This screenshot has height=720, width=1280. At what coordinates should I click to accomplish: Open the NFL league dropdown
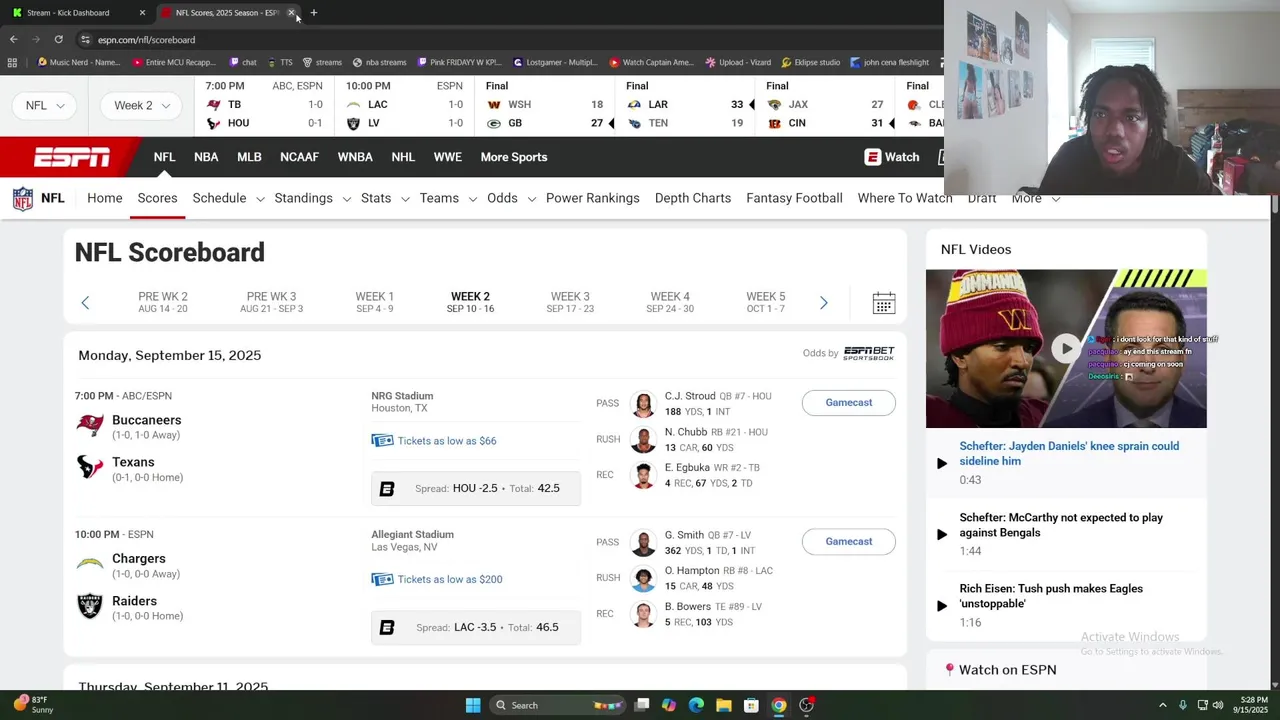pos(45,105)
